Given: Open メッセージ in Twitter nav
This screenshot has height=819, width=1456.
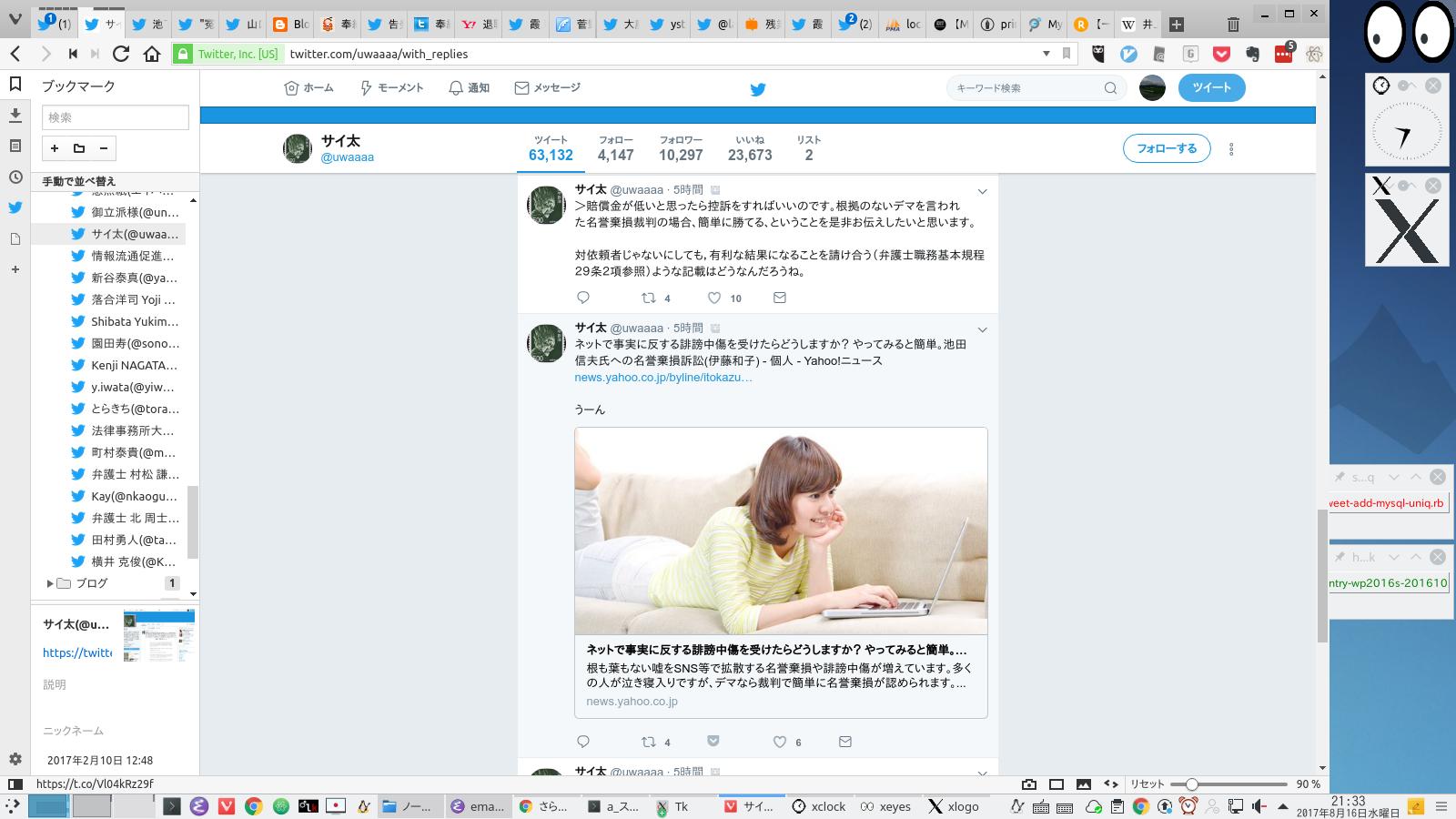Looking at the screenshot, I should [548, 87].
